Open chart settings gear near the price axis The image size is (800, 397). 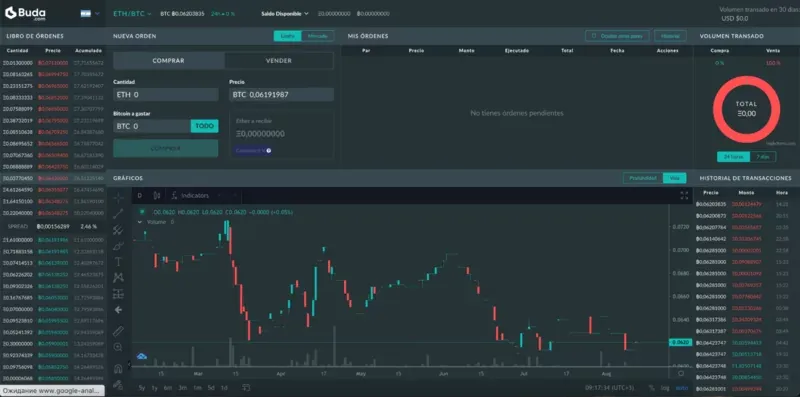(x=681, y=374)
